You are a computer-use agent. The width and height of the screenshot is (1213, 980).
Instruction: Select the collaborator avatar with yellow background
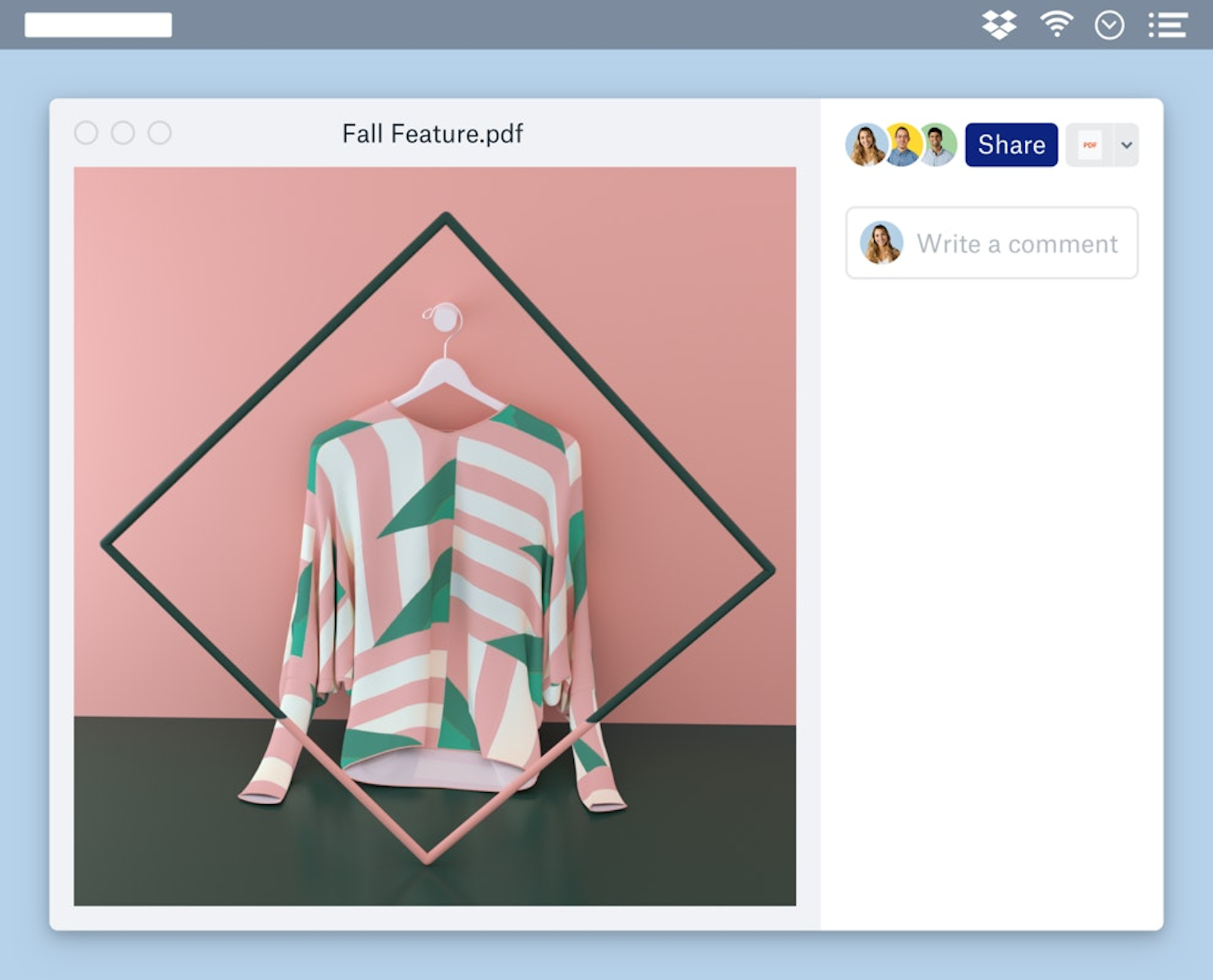point(902,145)
